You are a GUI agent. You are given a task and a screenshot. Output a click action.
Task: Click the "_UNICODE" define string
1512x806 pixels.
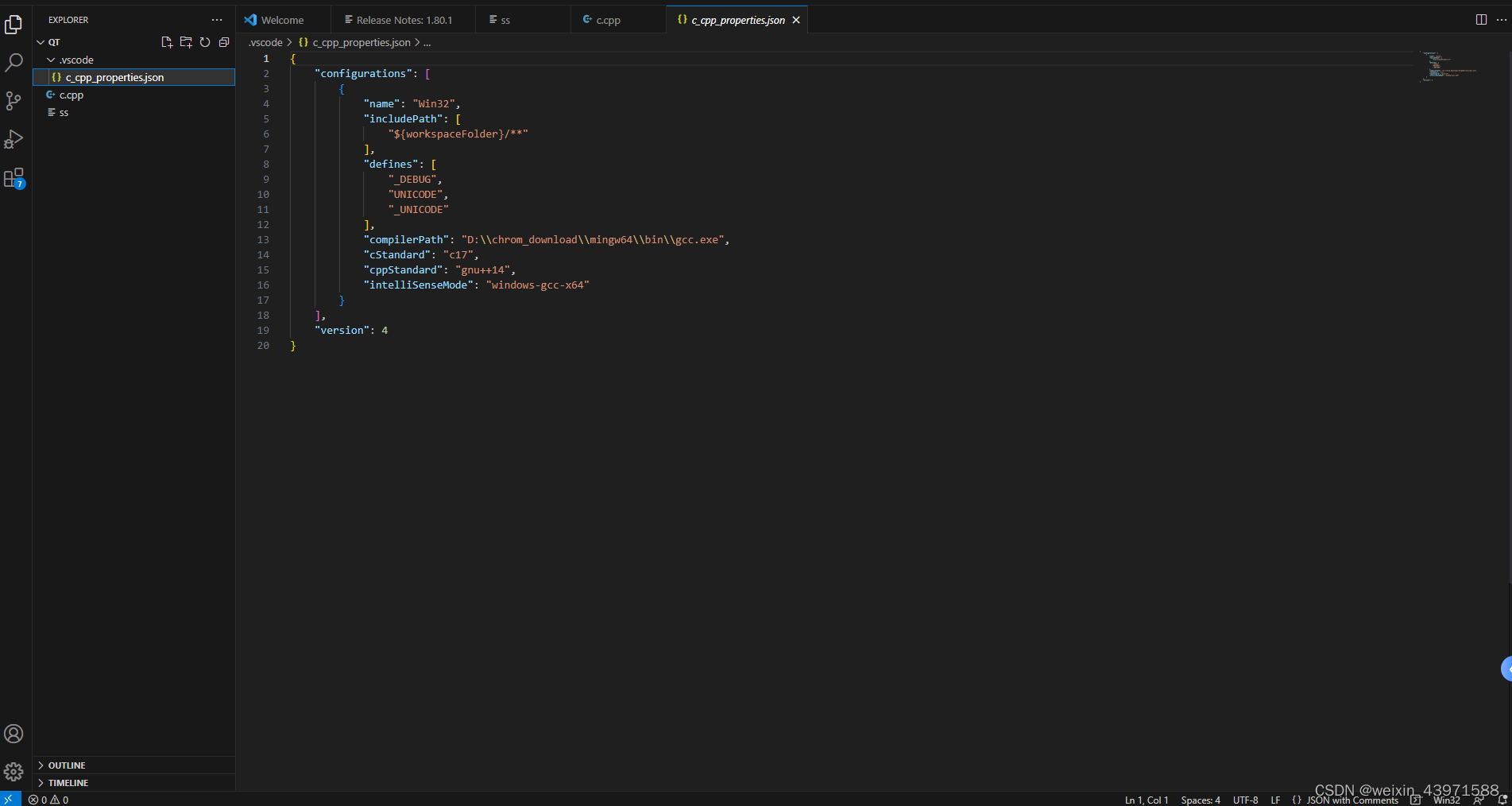click(x=419, y=209)
